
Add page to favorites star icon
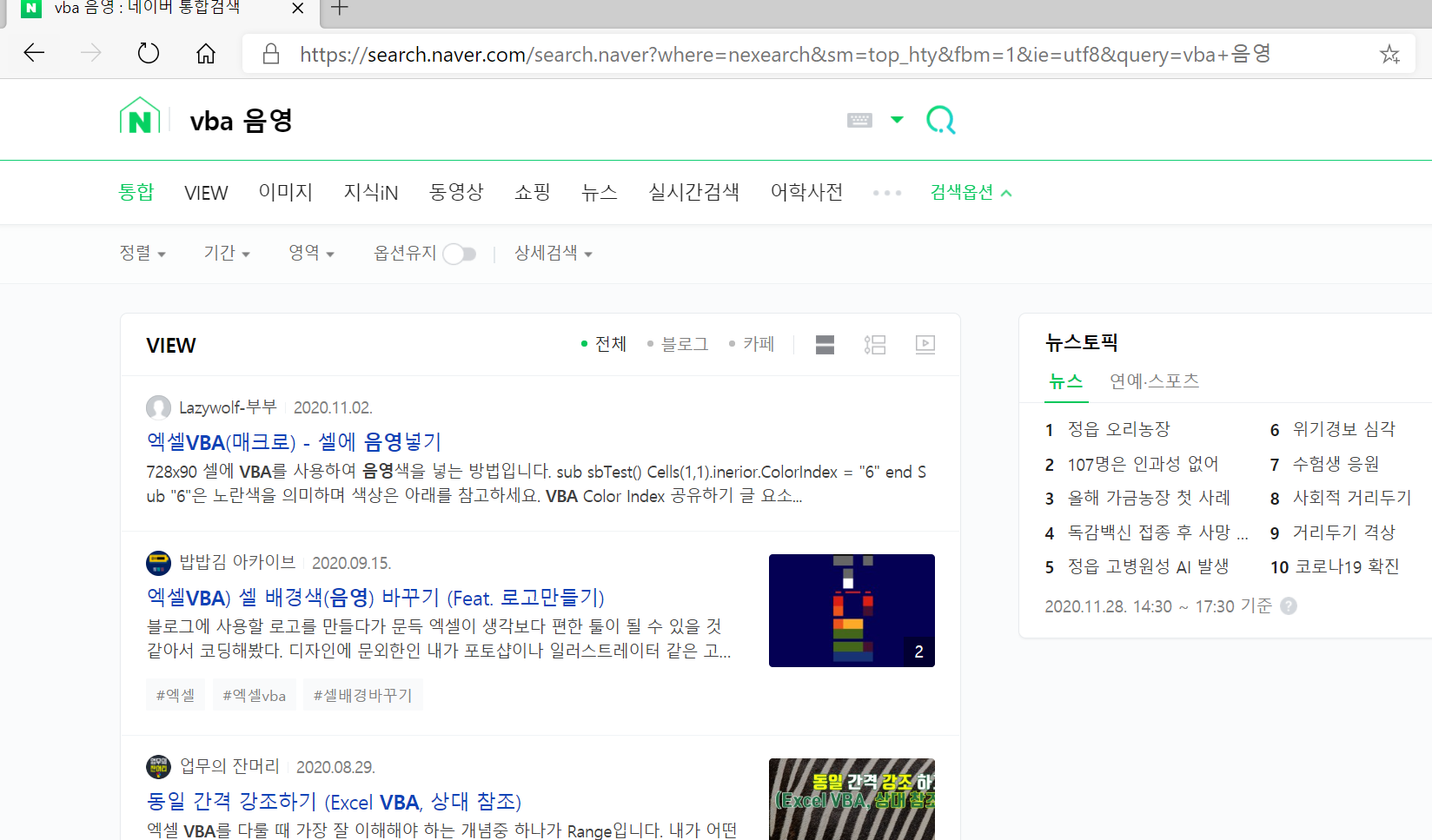1389,54
